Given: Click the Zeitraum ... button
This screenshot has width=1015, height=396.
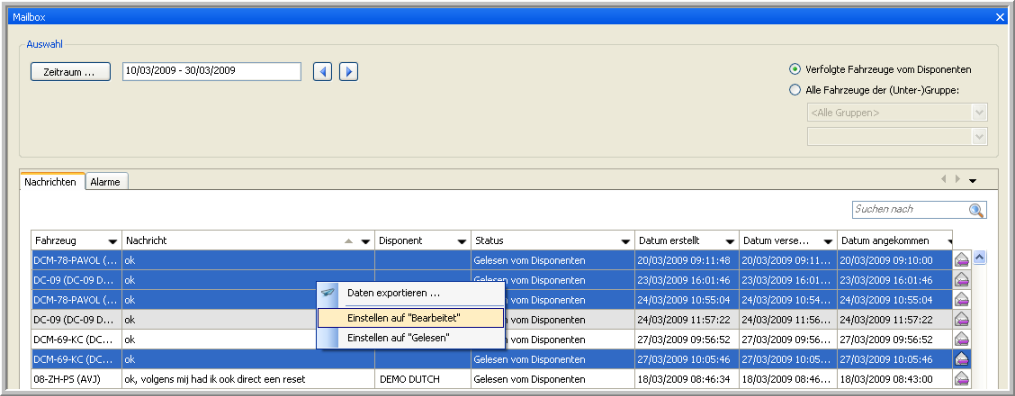Looking at the screenshot, I should [x=70, y=71].
